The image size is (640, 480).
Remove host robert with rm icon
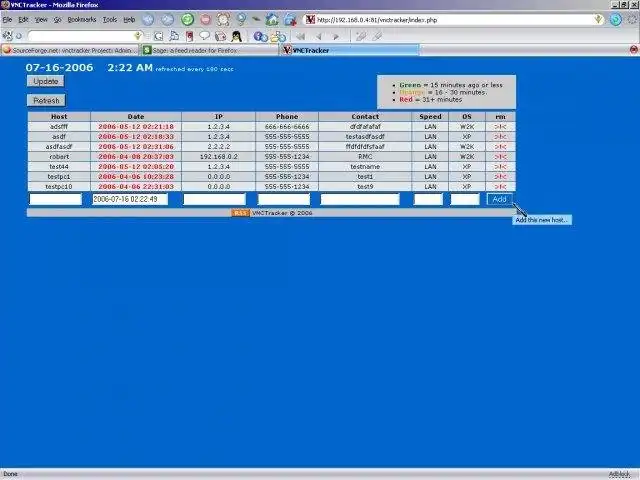click(500, 157)
